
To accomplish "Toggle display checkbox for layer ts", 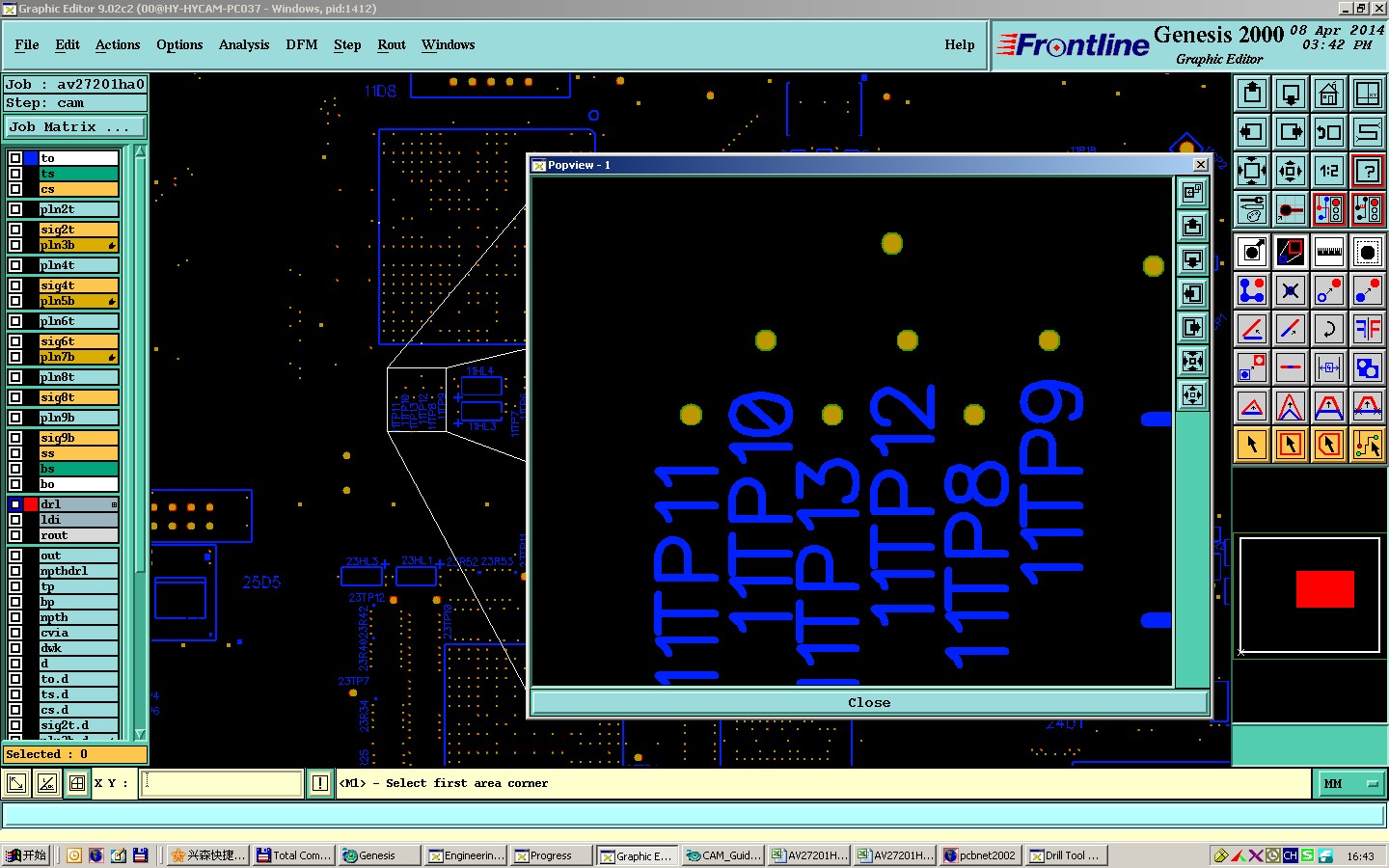I will [x=15, y=174].
